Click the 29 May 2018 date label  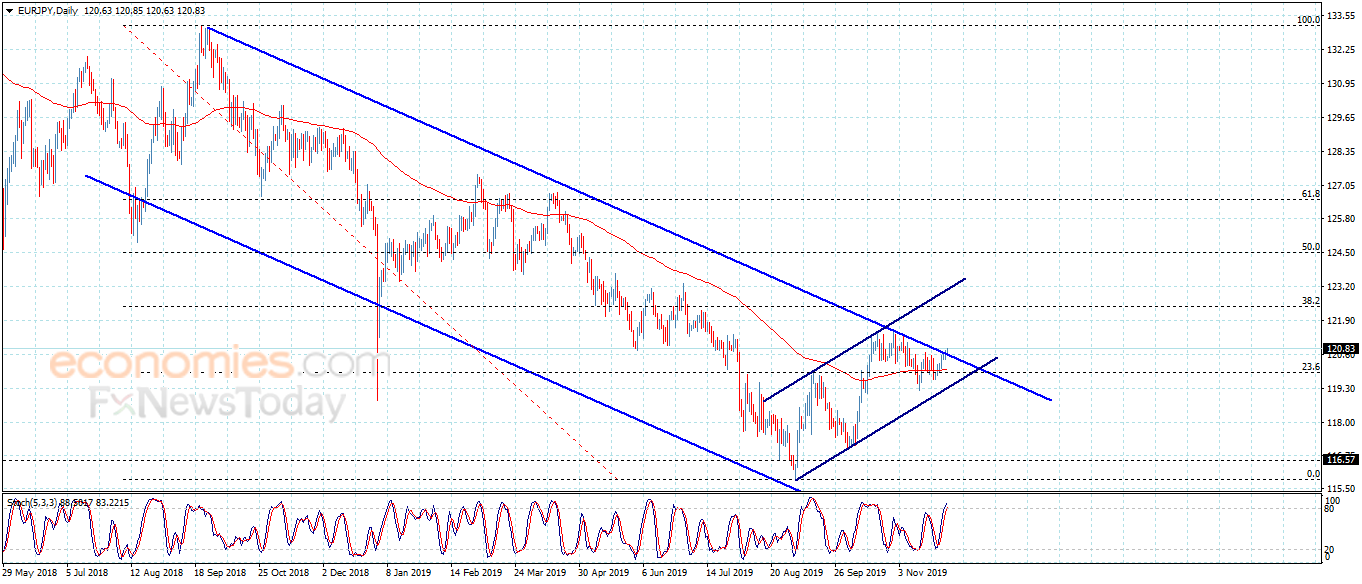[x=30, y=574]
